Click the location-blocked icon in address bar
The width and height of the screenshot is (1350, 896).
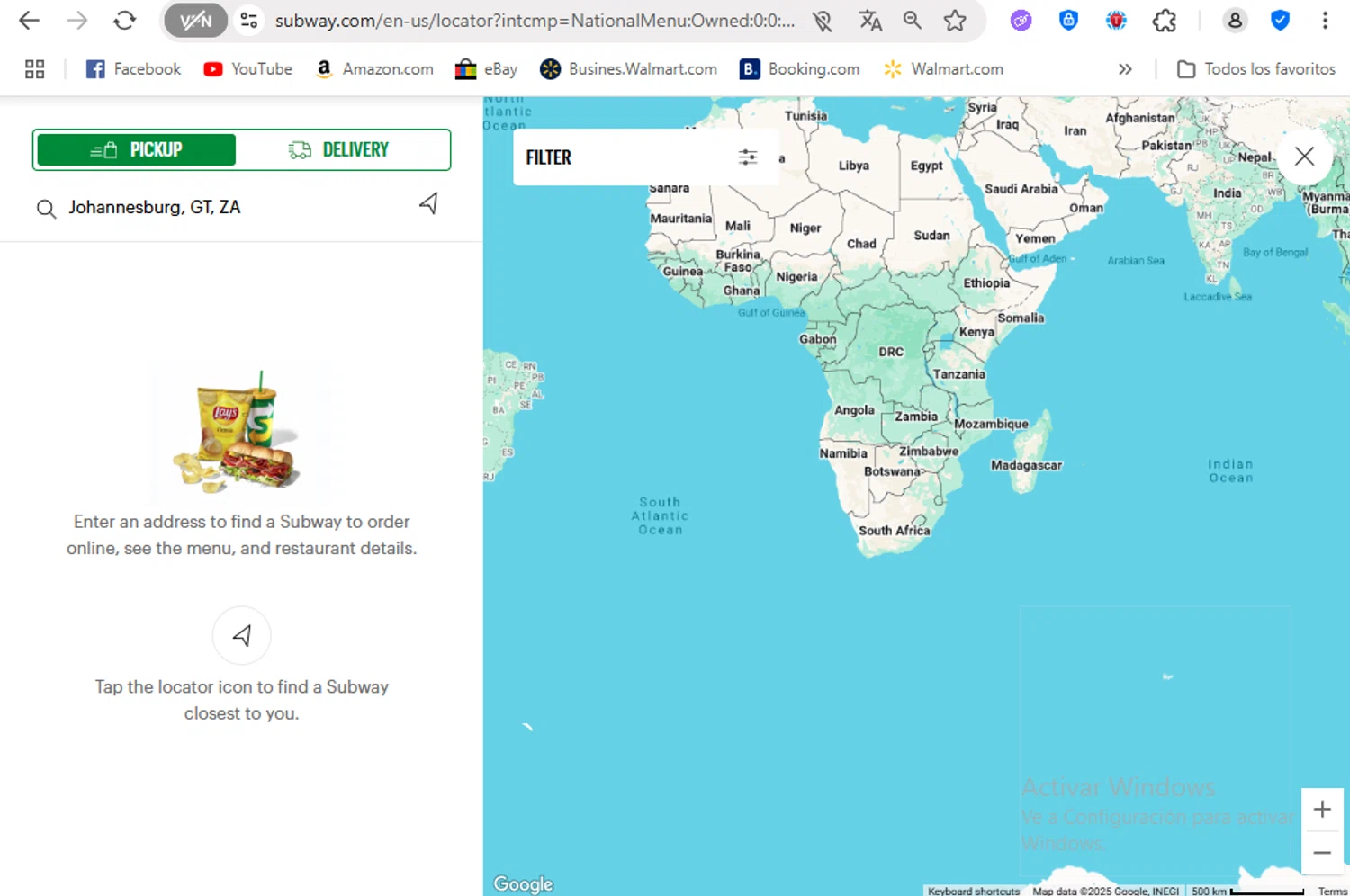pos(822,21)
